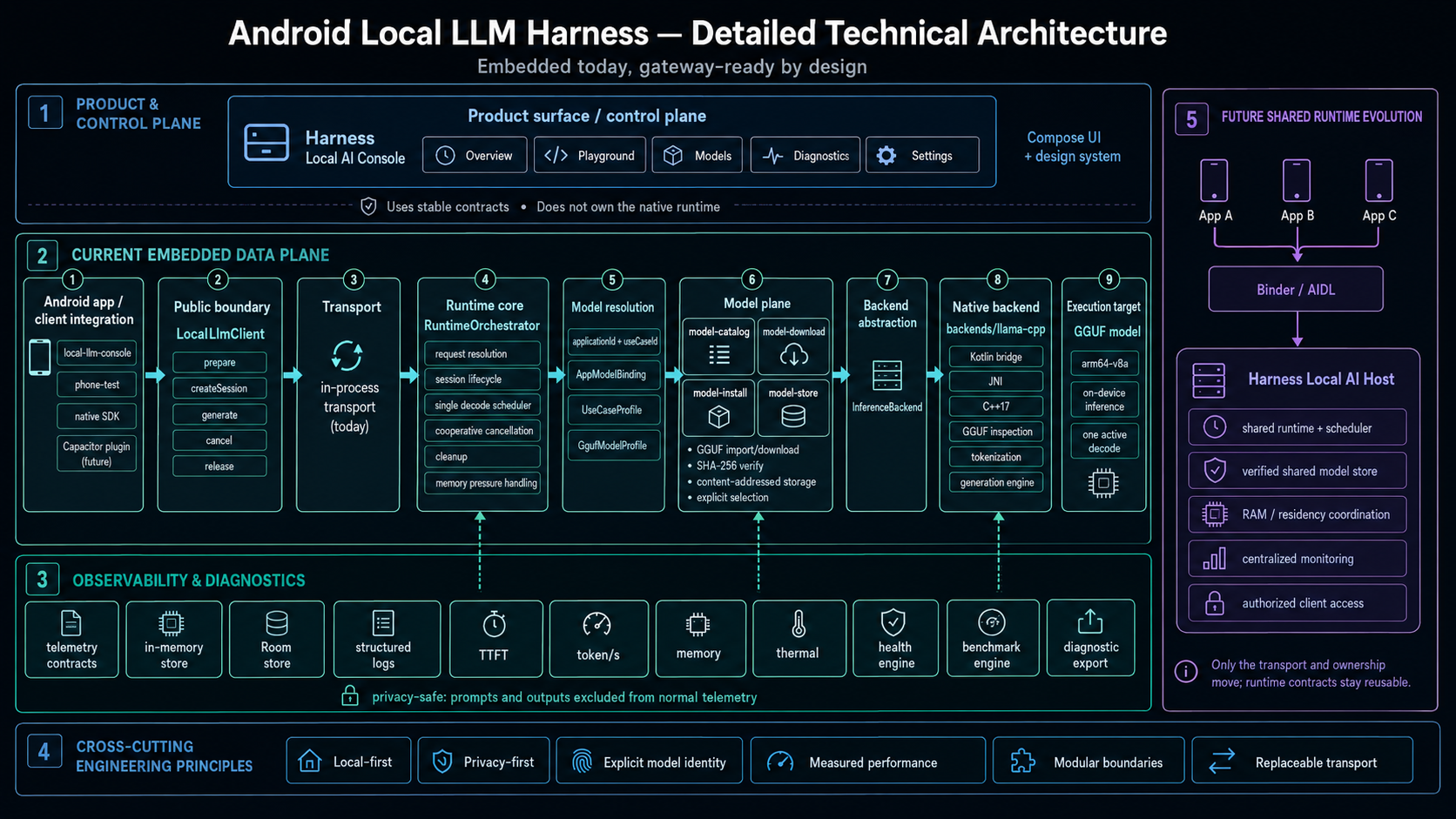Click the token/s gauge icon

click(597, 624)
